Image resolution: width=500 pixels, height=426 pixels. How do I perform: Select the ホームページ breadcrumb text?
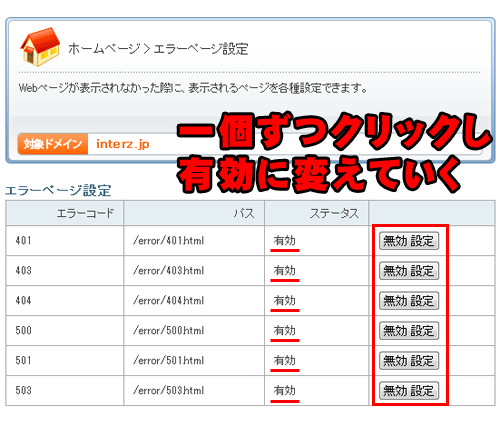coord(104,49)
